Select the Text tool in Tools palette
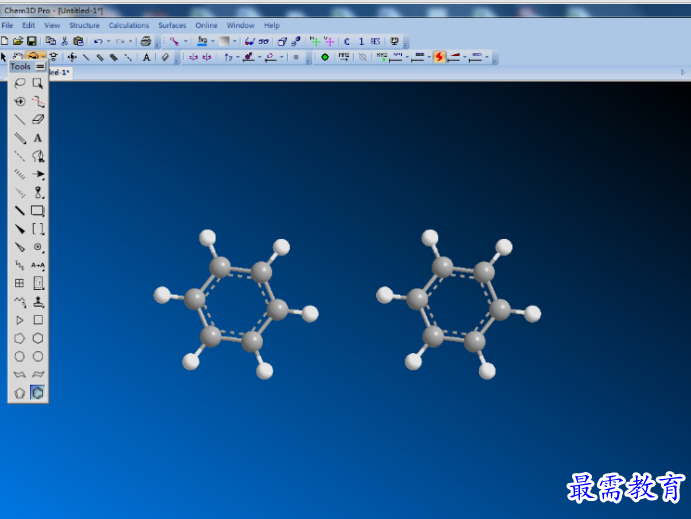The height and width of the screenshot is (519, 691). click(38, 138)
